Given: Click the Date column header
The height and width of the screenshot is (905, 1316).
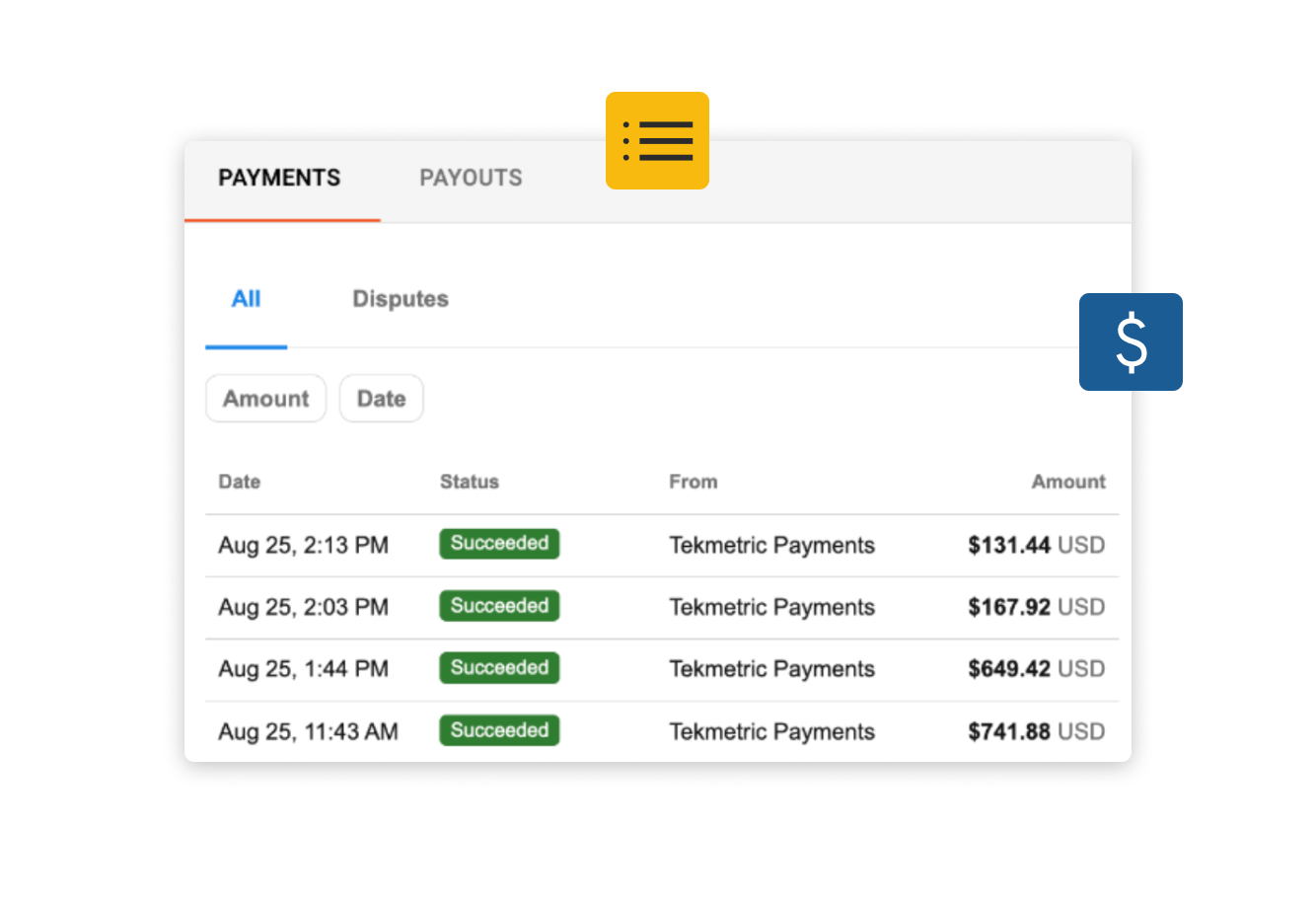Looking at the screenshot, I should pyautogui.click(x=240, y=482).
